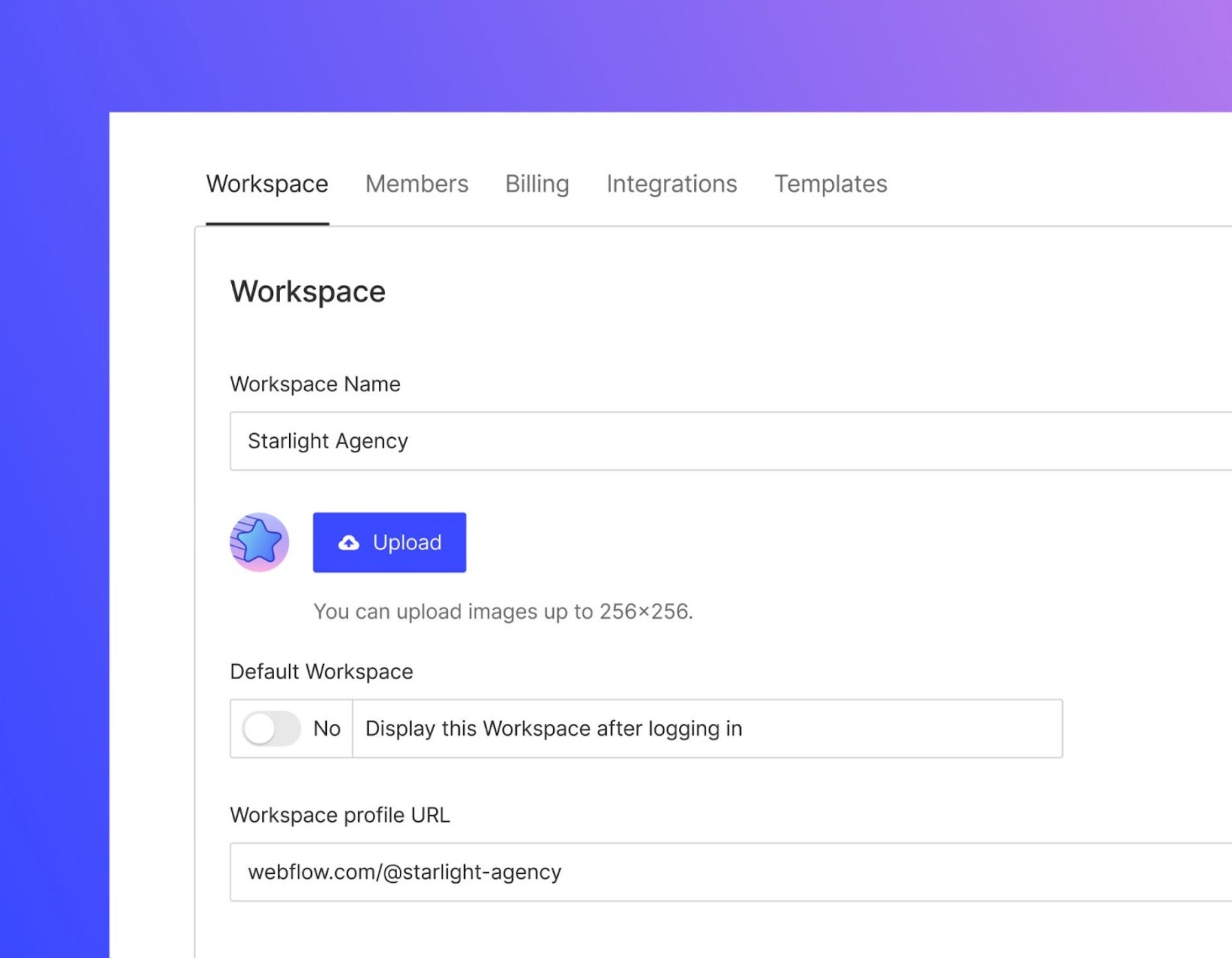Click the 'Default Workspace' label
1232x958 pixels.
point(321,672)
